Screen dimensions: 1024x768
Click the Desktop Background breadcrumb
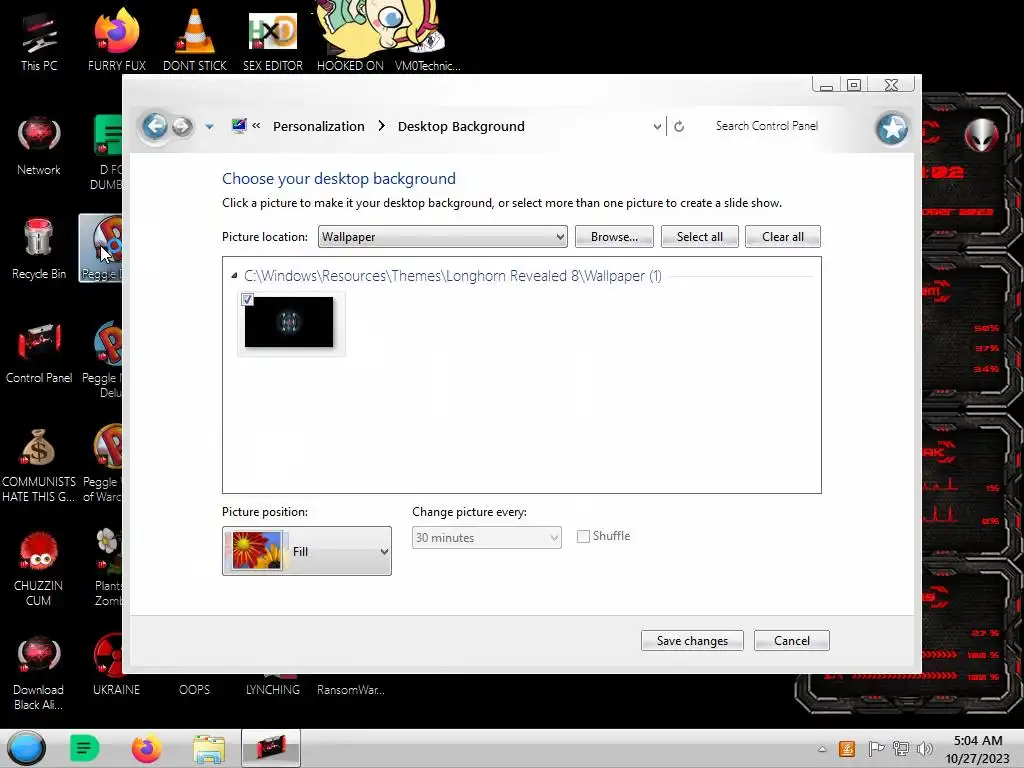point(461,126)
